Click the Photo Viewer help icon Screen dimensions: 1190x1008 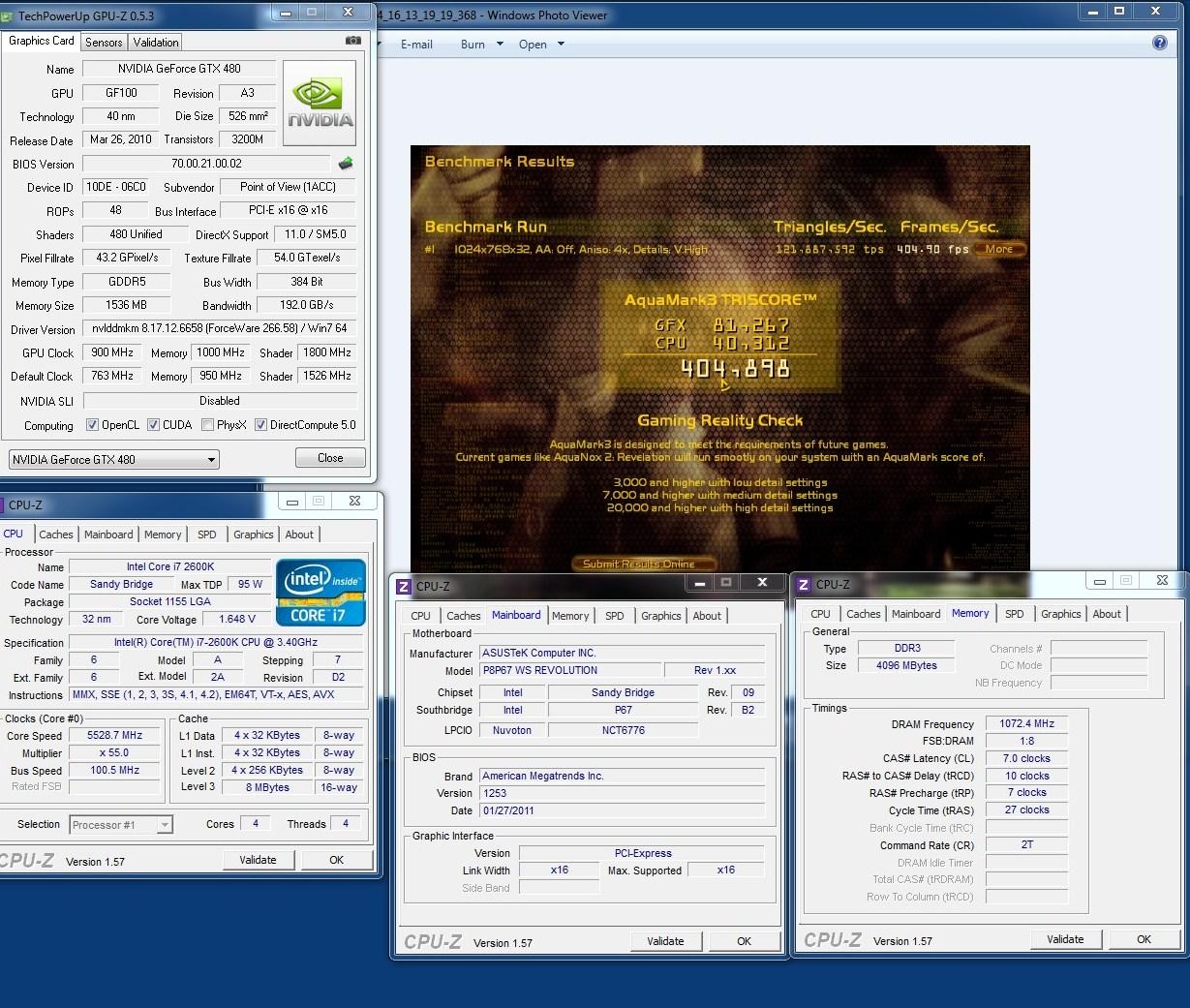pyautogui.click(x=1160, y=43)
